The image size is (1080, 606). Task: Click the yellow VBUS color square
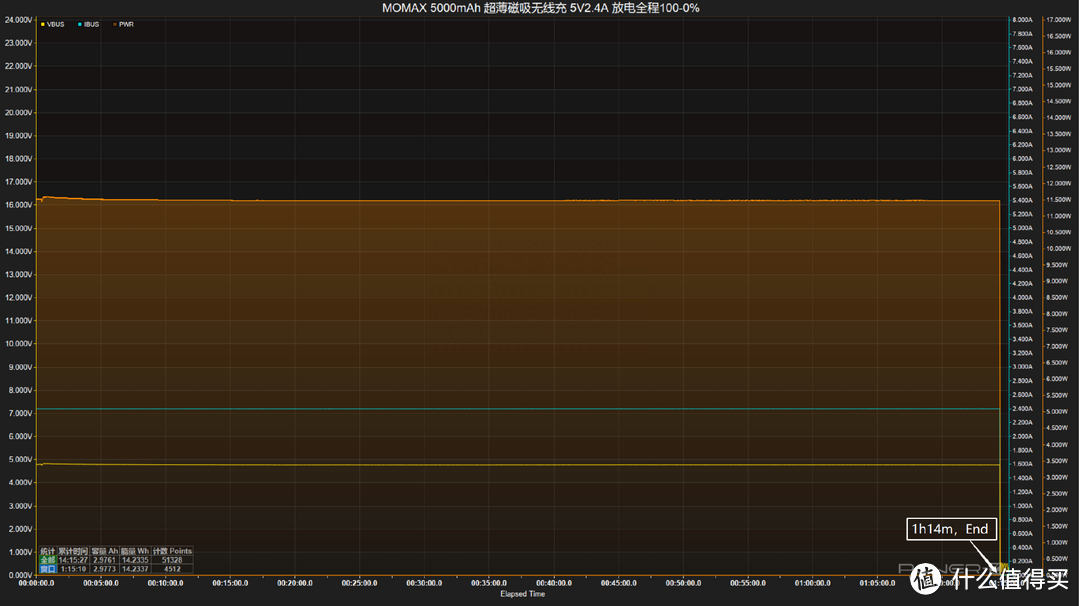click(x=43, y=24)
